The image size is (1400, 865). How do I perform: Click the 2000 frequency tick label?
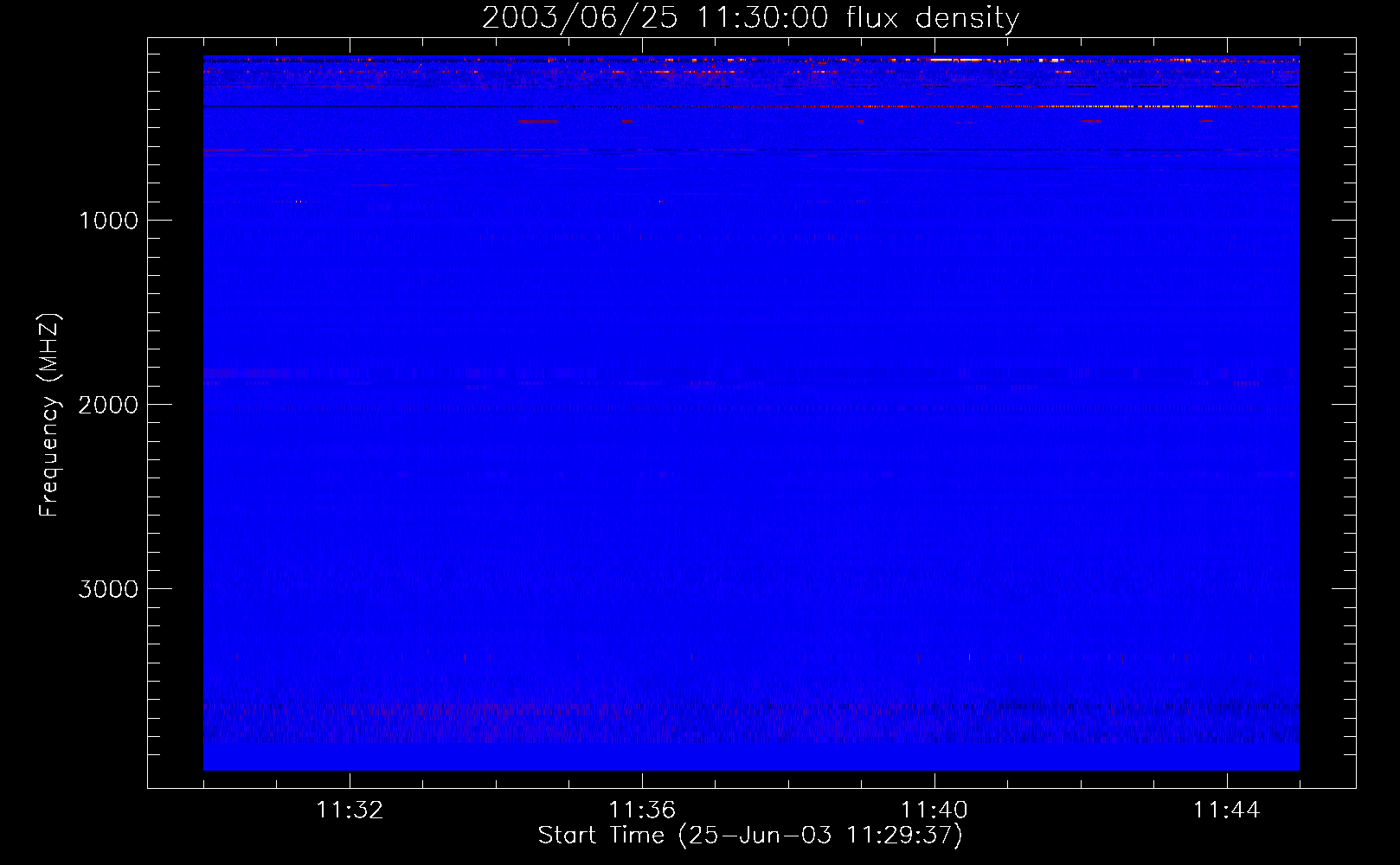108,405
